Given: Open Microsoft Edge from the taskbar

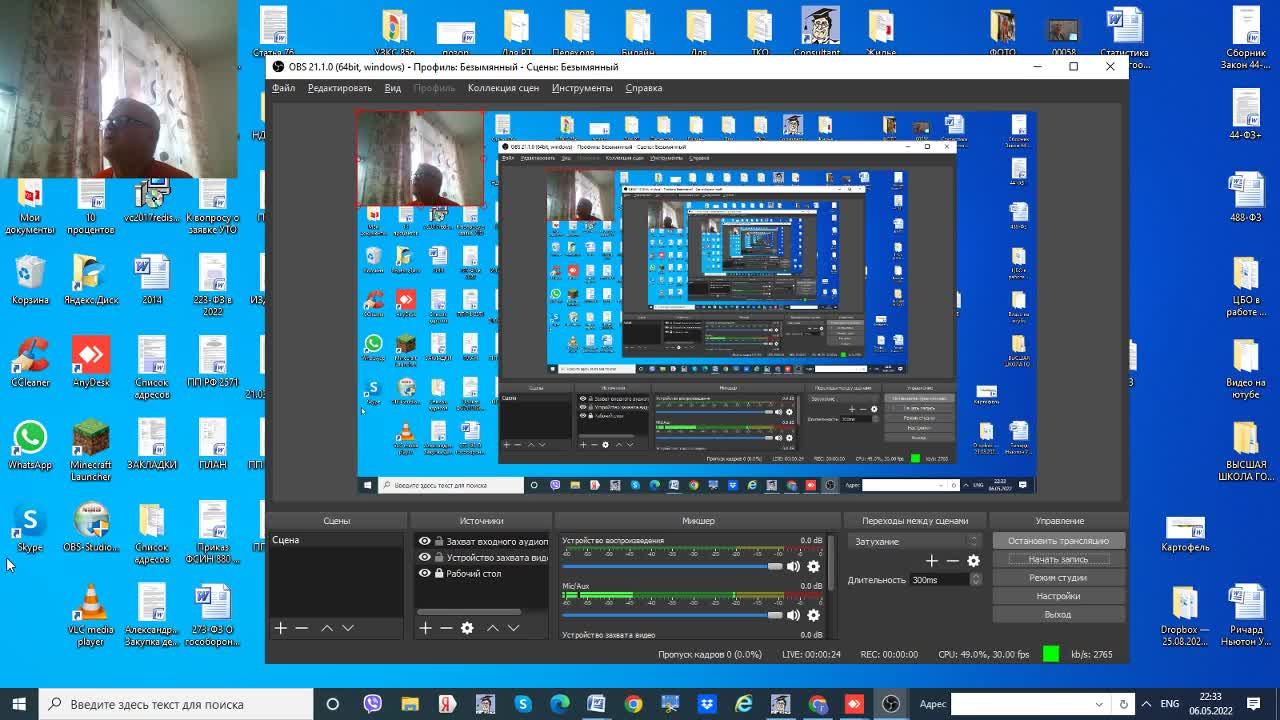Looking at the screenshot, I should pyautogui.click(x=559, y=704).
